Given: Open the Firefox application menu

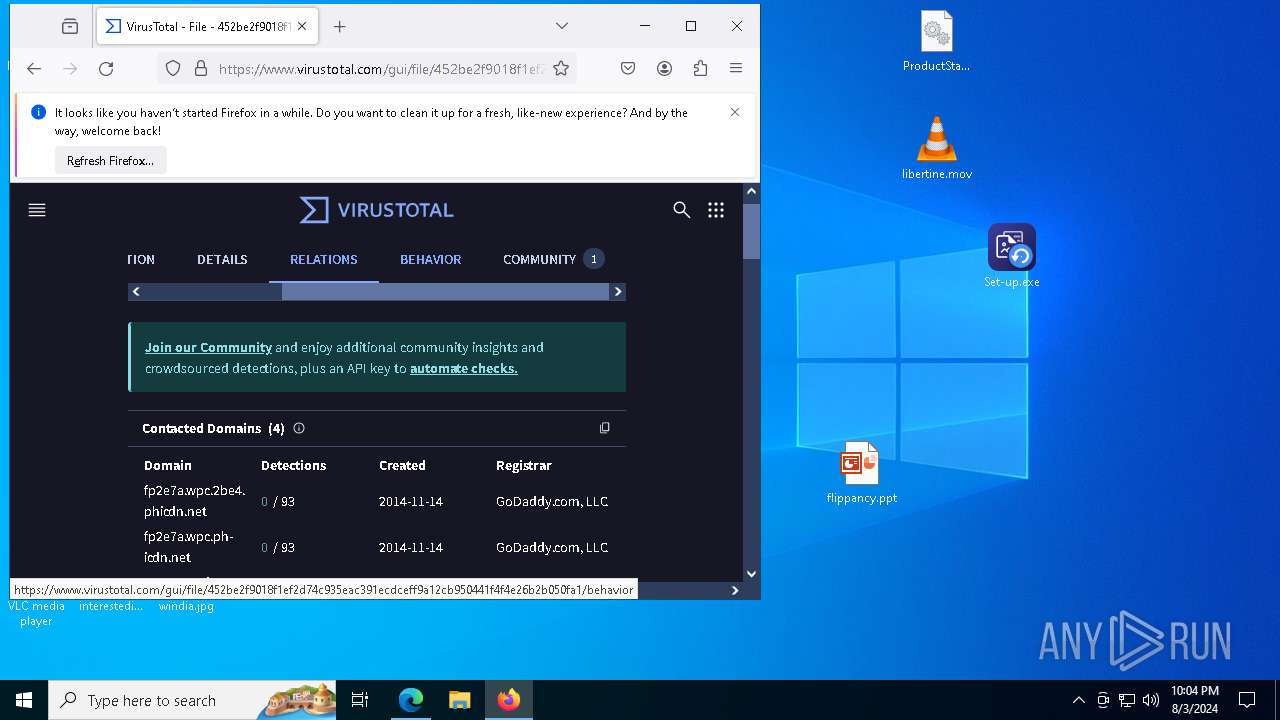Looking at the screenshot, I should click(x=736, y=69).
